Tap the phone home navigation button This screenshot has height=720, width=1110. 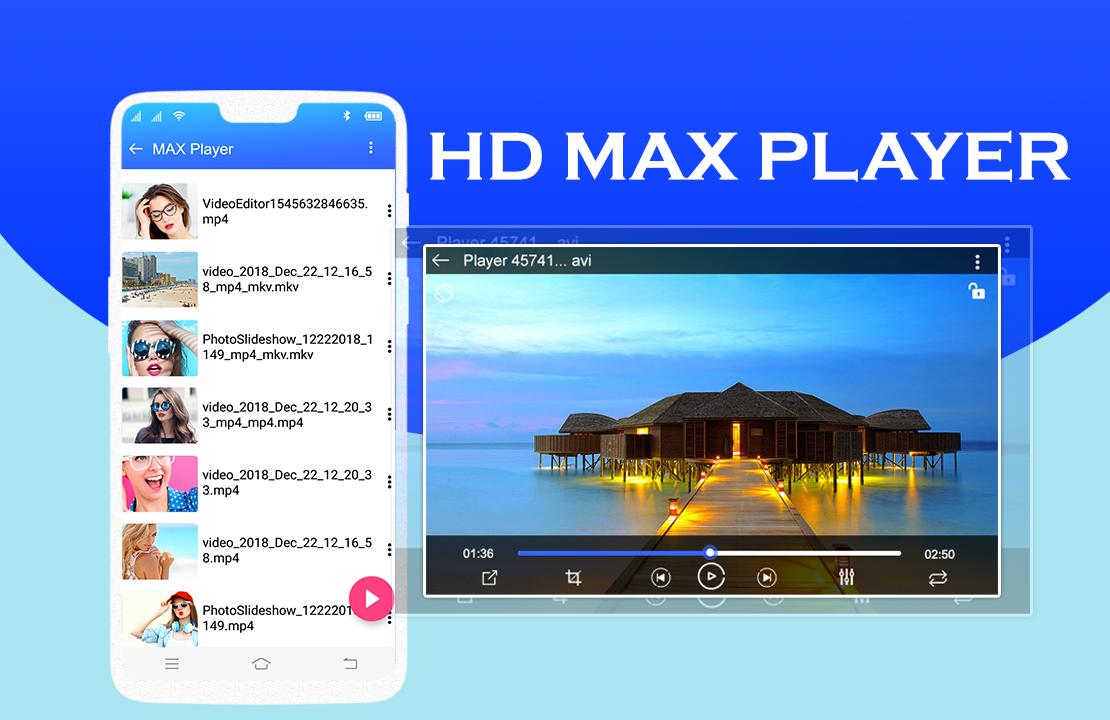[x=261, y=663]
